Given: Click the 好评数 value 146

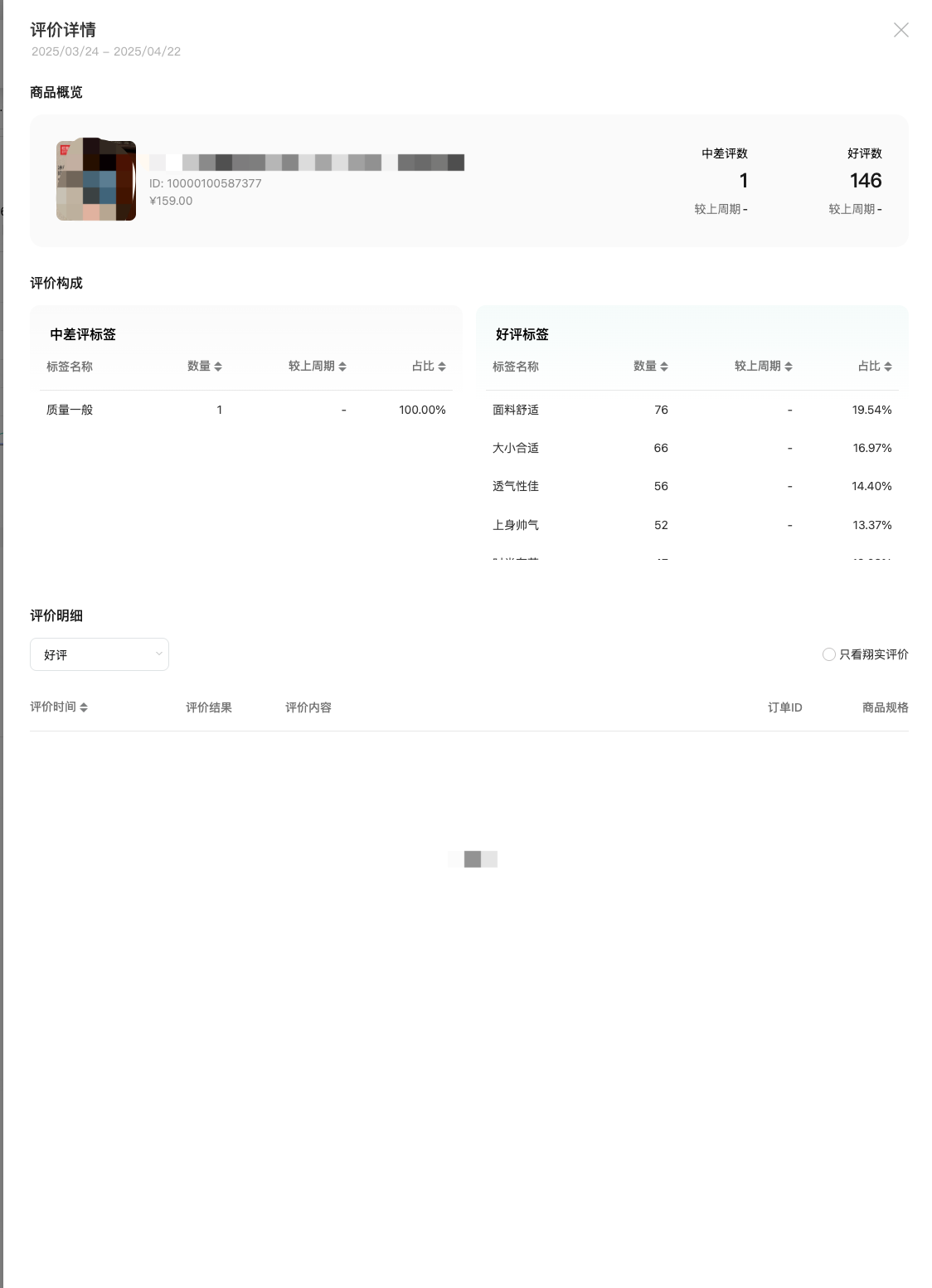Looking at the screenshot, I should pyautogui.click(x=865, y=181).
